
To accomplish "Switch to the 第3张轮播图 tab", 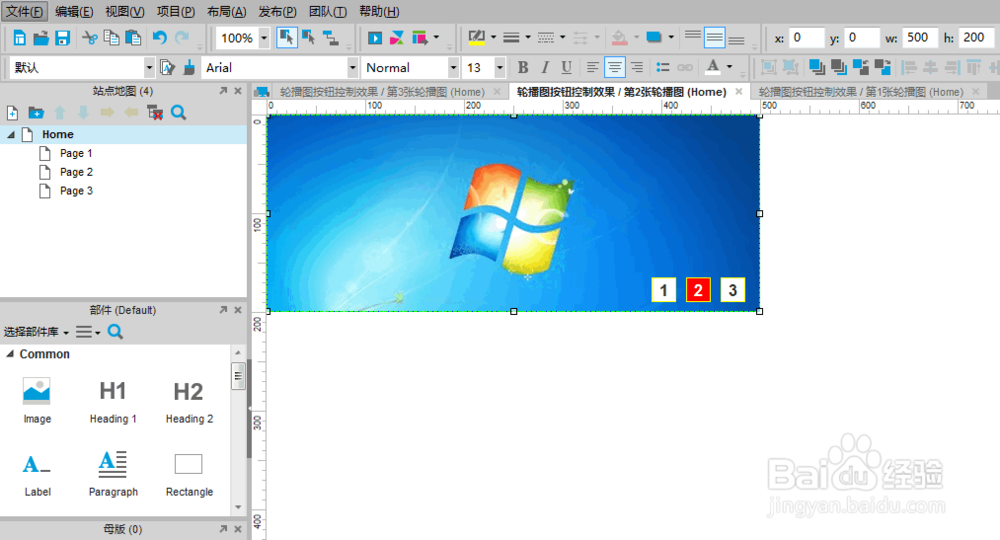I will pyautogui.click(x=381, y=92).
